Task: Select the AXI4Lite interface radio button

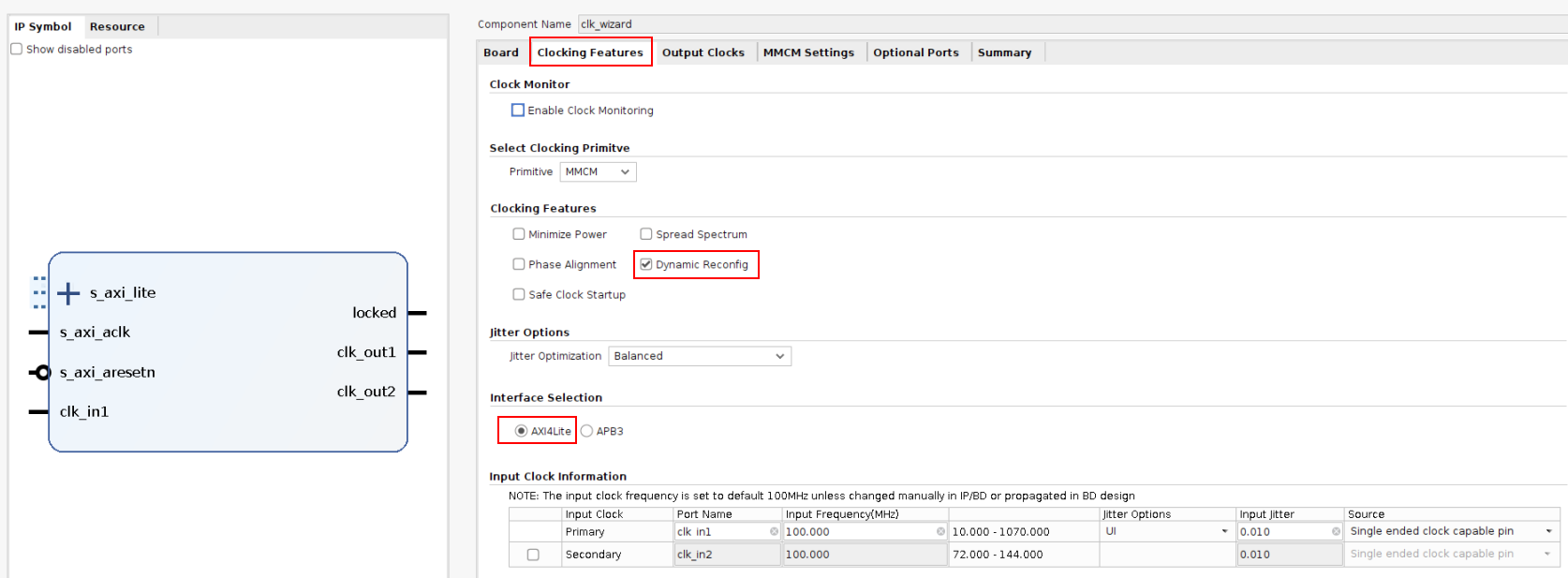Action: (521, 431)
